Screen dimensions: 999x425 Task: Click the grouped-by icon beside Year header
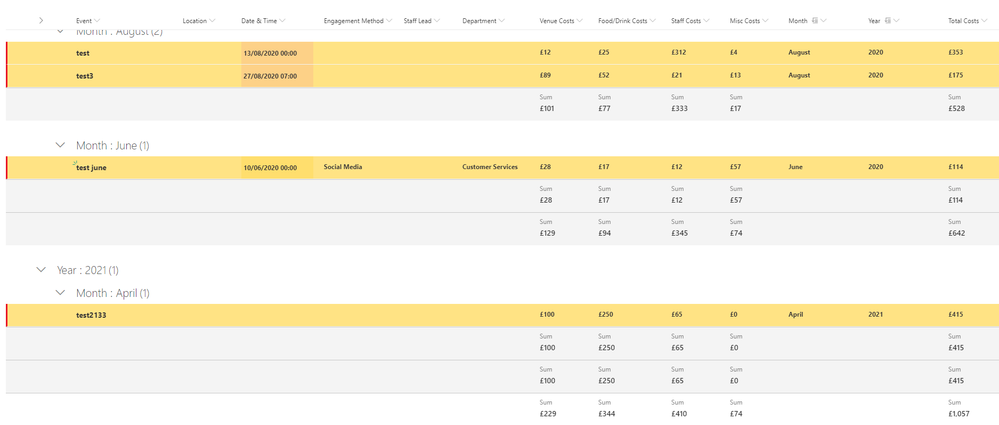click(887, 21)
